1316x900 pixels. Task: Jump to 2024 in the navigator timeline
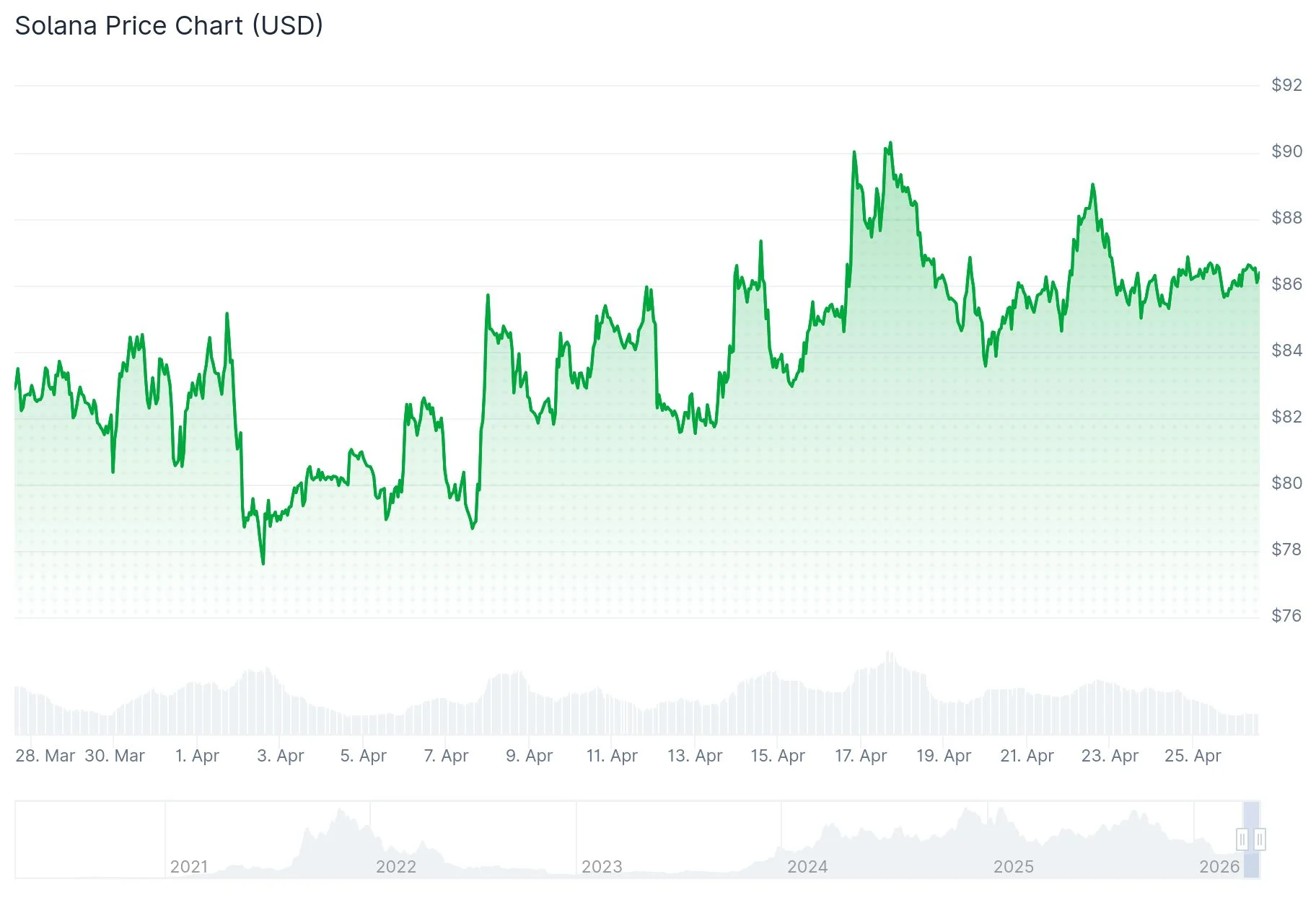(807, 866)
